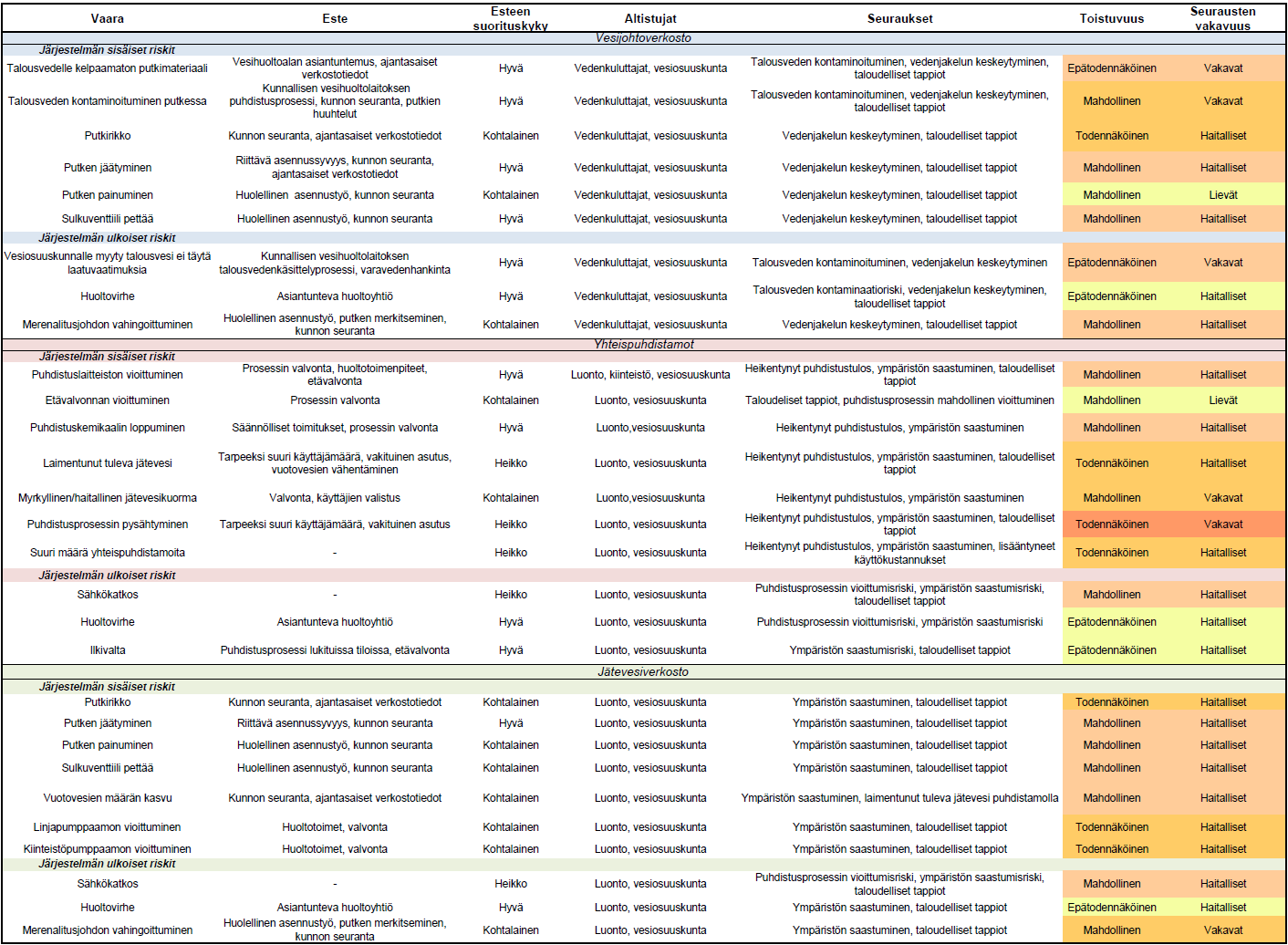The height and width of the screenshot is (945, 1288).
Task: Select 'Luonto, kiinteistö, vesiosuuskunta' cell
Action: tap(650, 375)
